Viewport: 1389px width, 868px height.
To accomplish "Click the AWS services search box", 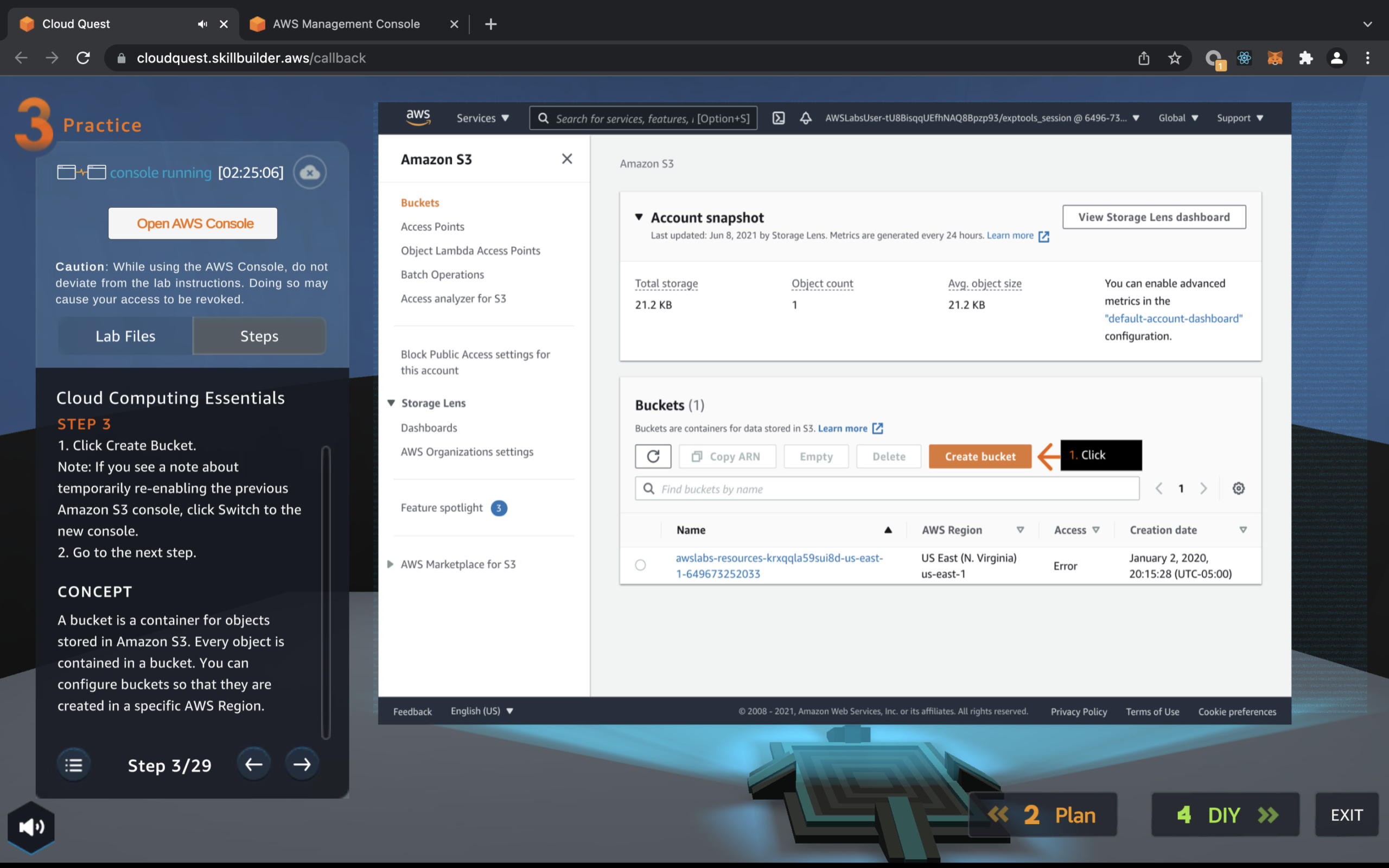I will point(643,118).
